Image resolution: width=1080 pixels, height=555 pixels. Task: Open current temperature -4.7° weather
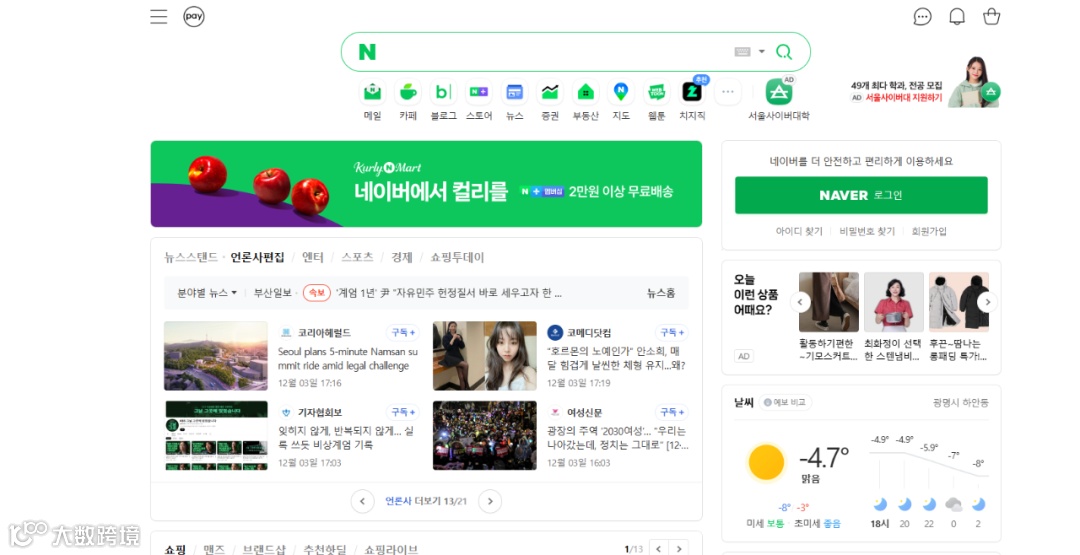pyautogui.click(x=824, y=457)
